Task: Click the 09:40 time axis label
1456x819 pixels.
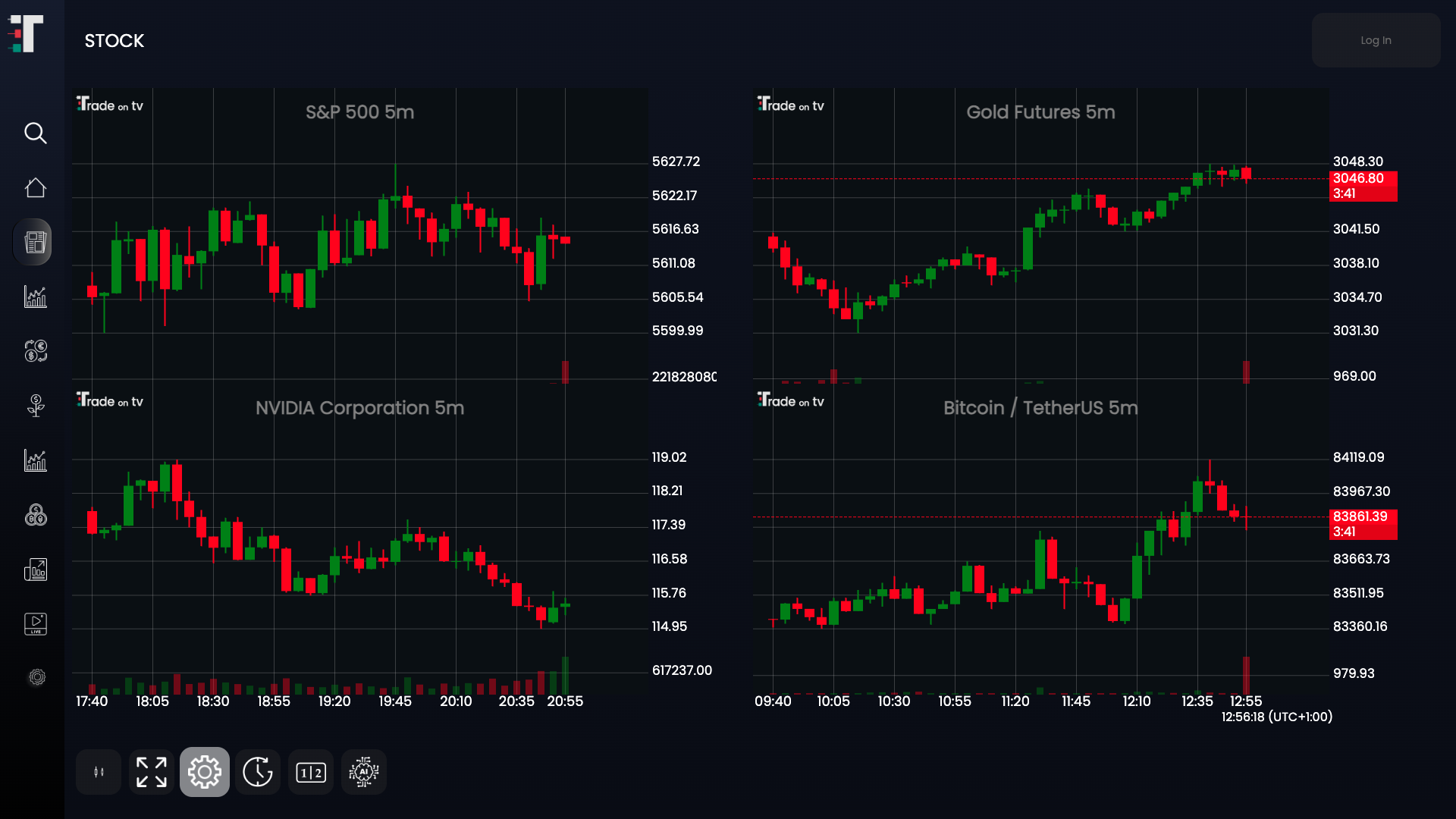Action: pos(773,701)
